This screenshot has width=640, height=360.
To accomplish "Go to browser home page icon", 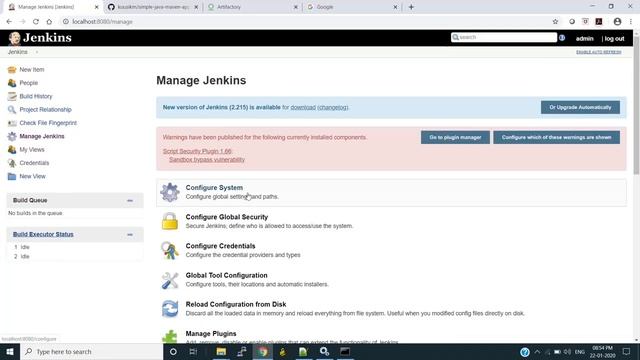I will [x=49, y=22].
